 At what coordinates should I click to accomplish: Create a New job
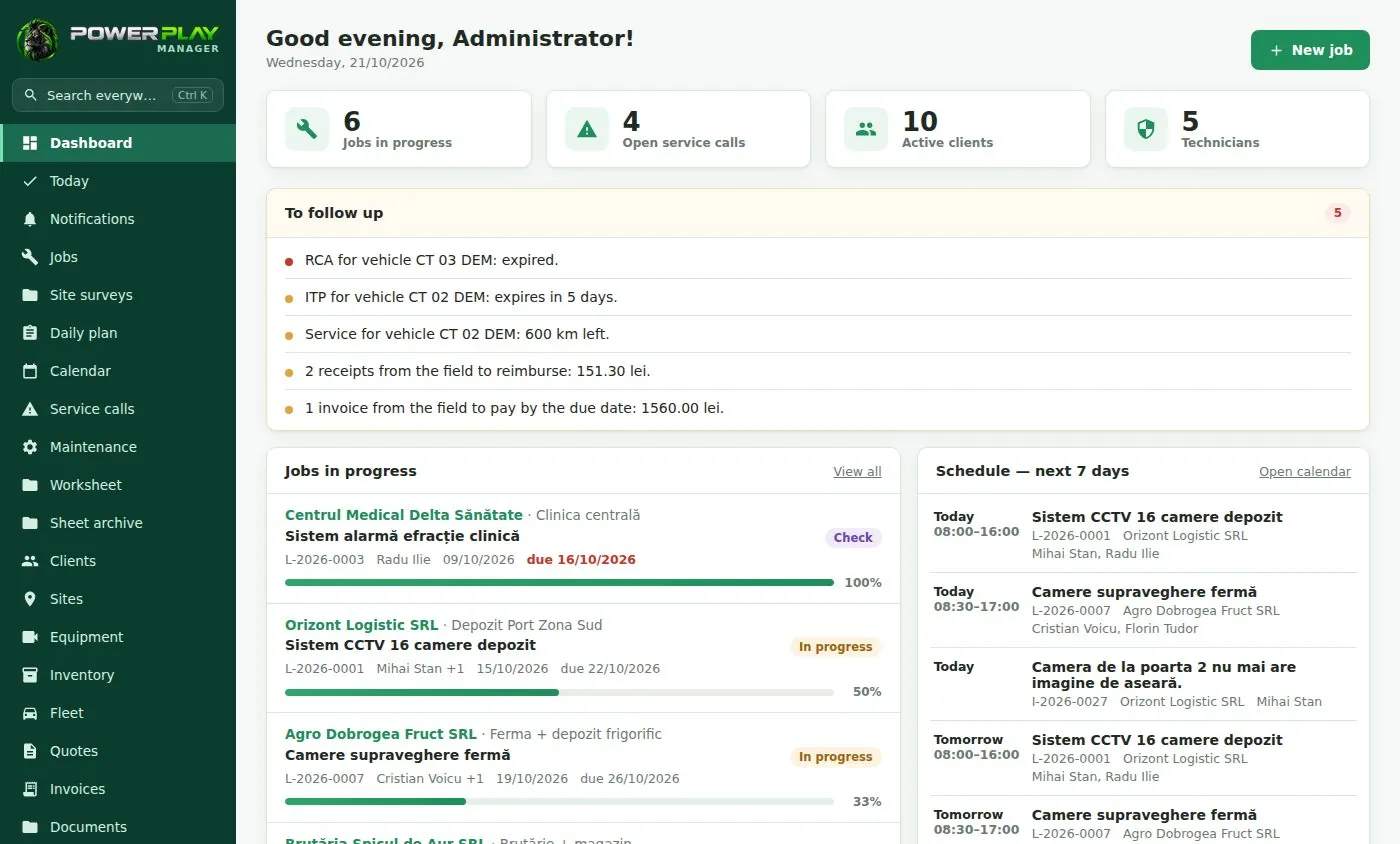coord(1310,50)
